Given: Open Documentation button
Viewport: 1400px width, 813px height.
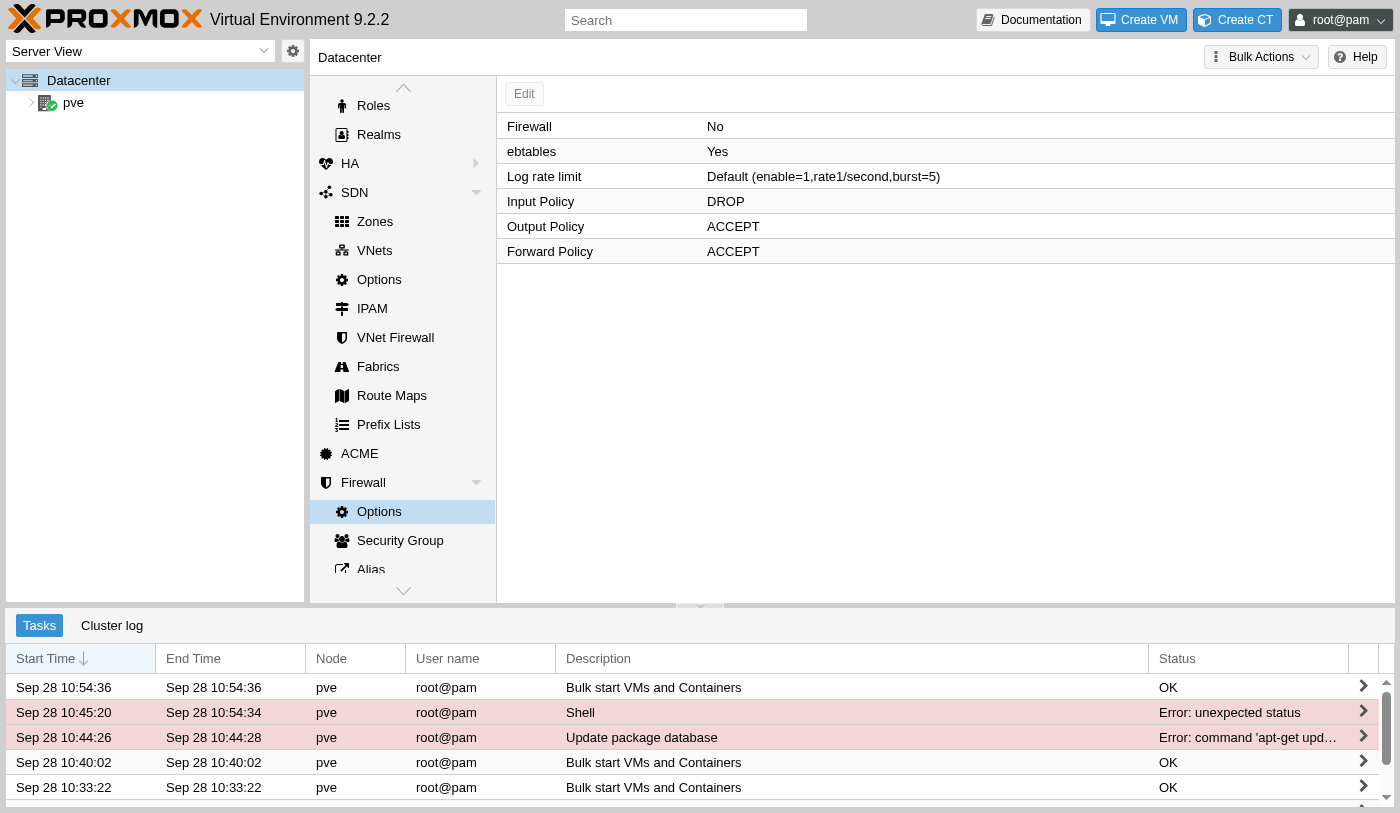Looking at the screenshot, I should (1033, 20).
